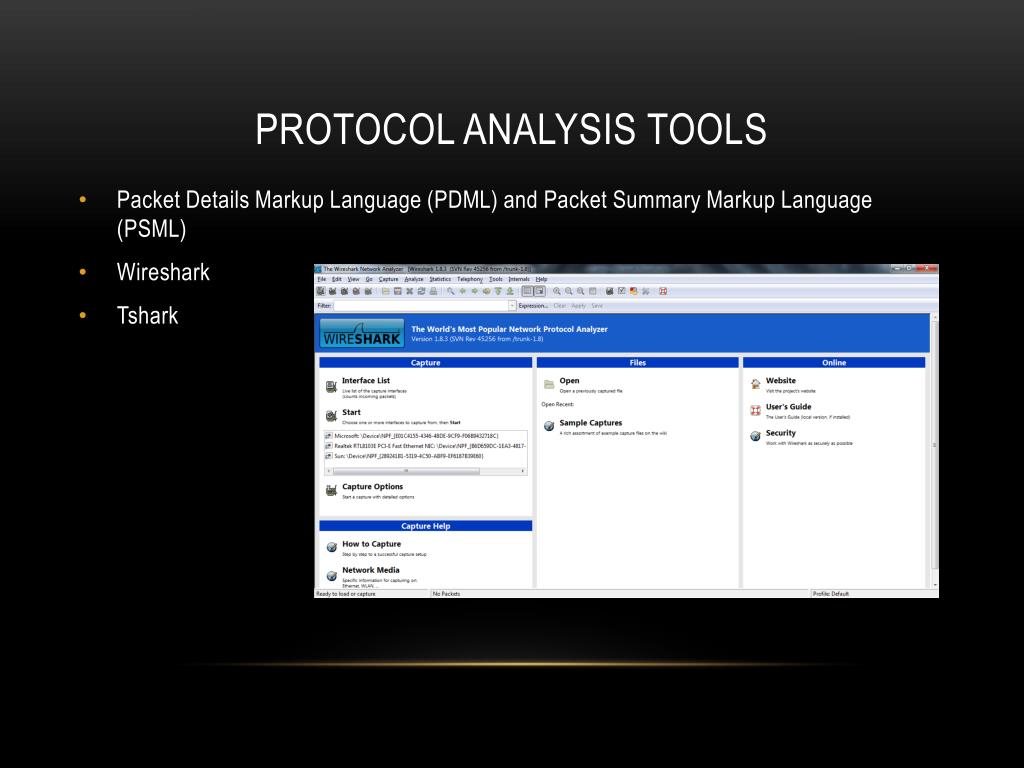1024x768 pixels.
Task: Open preferences from the tools toolbar icon
Action: [x=645, y=291]
